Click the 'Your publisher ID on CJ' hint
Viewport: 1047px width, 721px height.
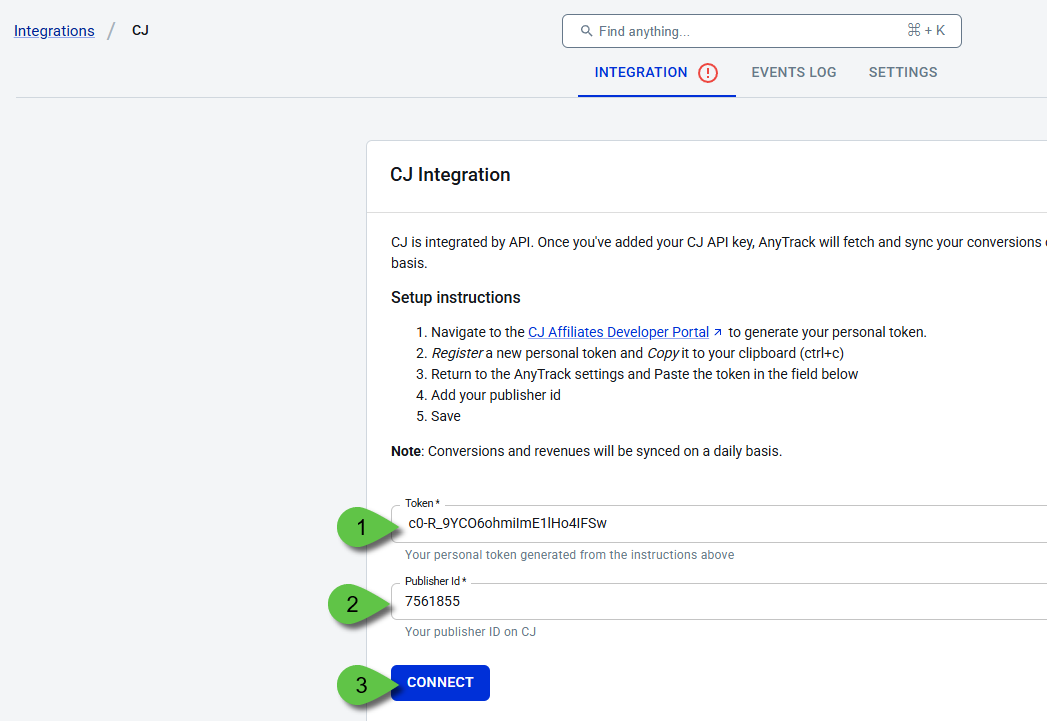[470, 632]
